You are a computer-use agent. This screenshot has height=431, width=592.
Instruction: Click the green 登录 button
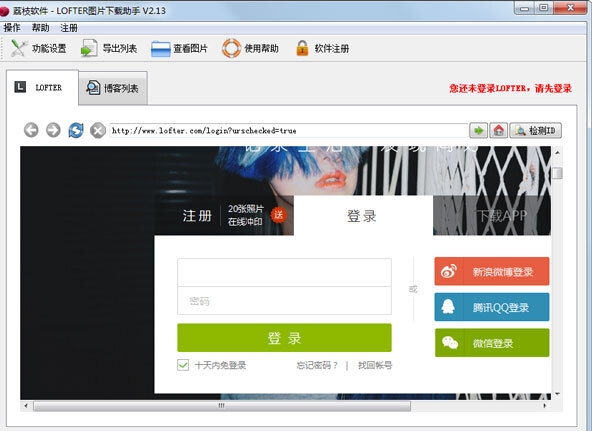284,338
